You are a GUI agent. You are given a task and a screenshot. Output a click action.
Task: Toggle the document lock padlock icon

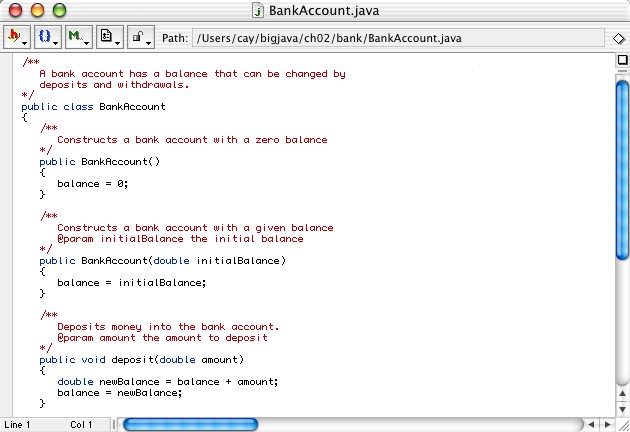[x=137, y=38]
